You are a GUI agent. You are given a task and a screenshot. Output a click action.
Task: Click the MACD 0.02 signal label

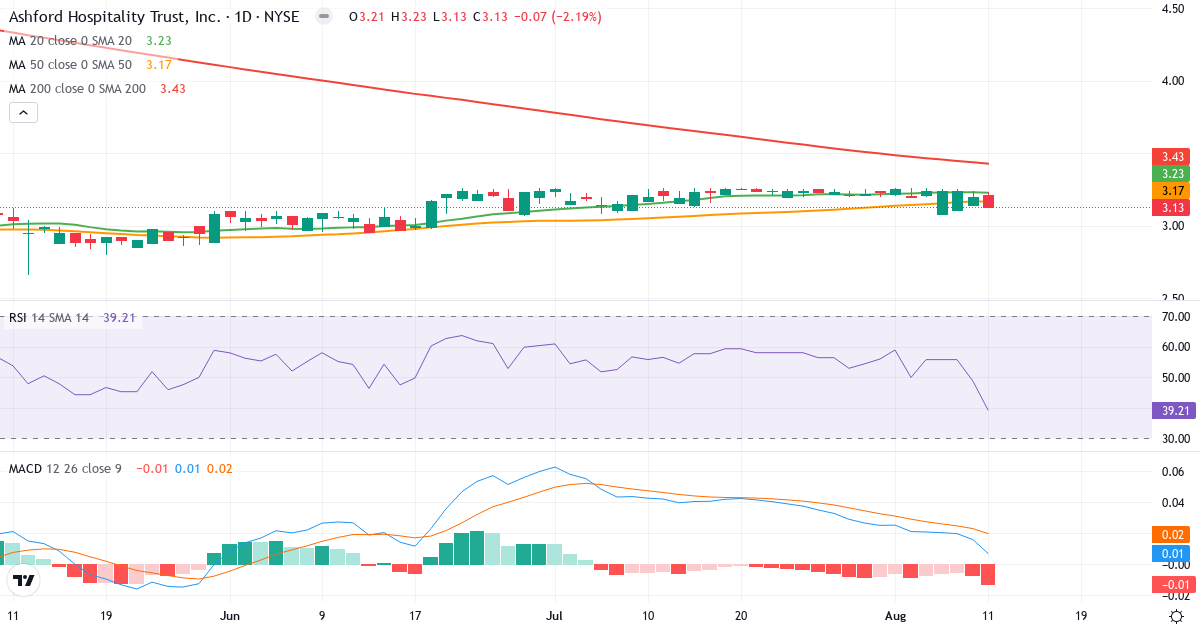(x=1172, y=534)
